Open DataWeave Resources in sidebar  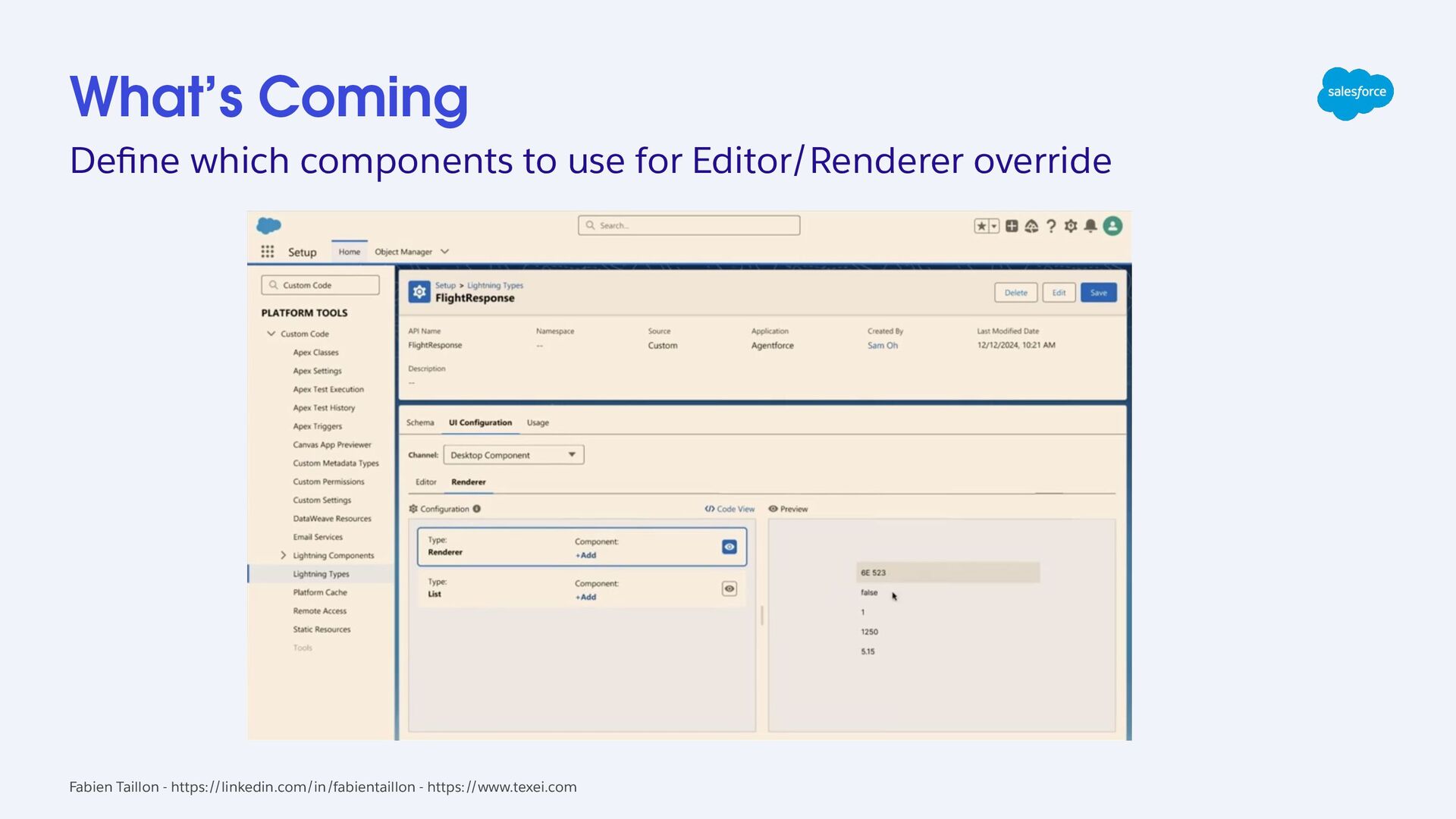tap(332, 519)
